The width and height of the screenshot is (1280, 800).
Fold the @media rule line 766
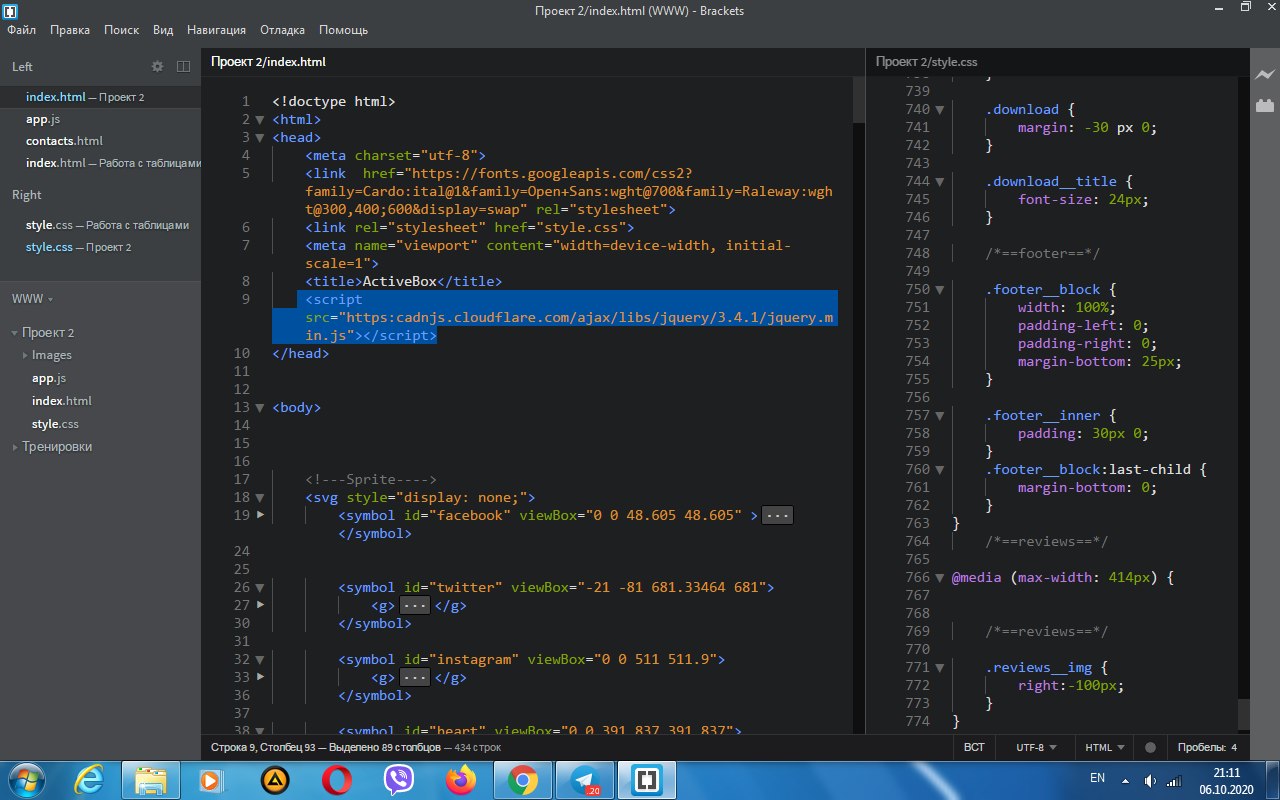pos(939,578)
